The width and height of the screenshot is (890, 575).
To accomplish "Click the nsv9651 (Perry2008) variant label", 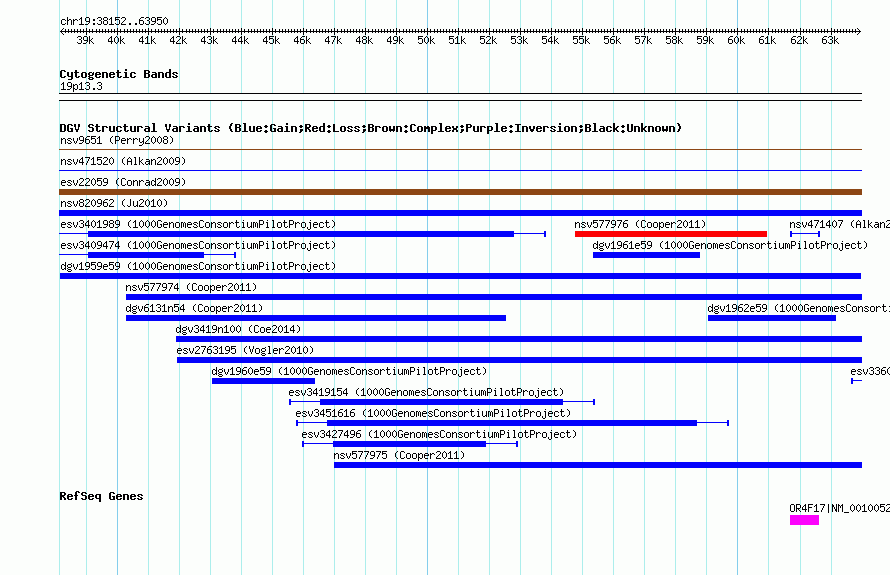I will [117, 140].
